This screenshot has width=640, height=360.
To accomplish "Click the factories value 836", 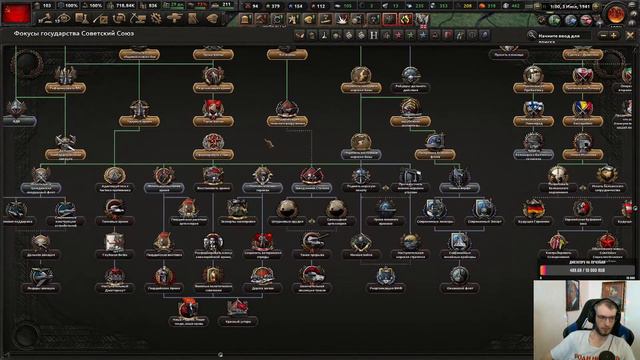I will tap(153, 6).
